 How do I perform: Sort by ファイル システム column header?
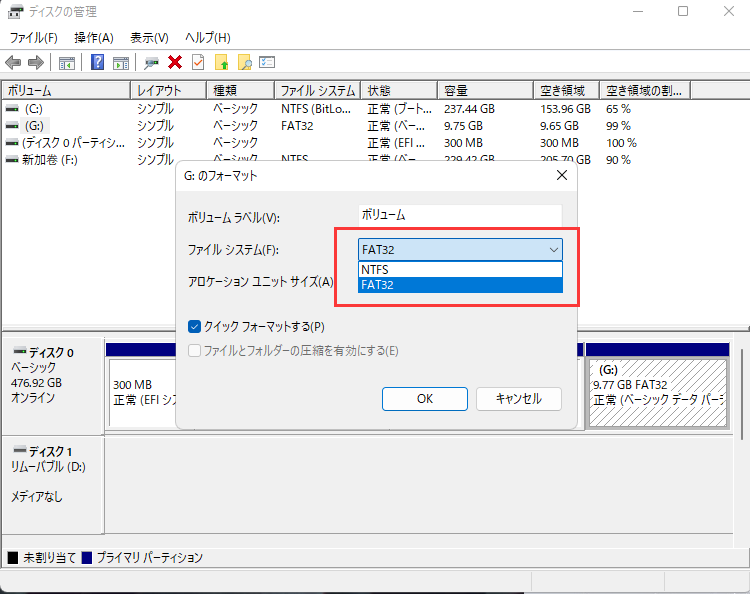click(x=318, y=90)
